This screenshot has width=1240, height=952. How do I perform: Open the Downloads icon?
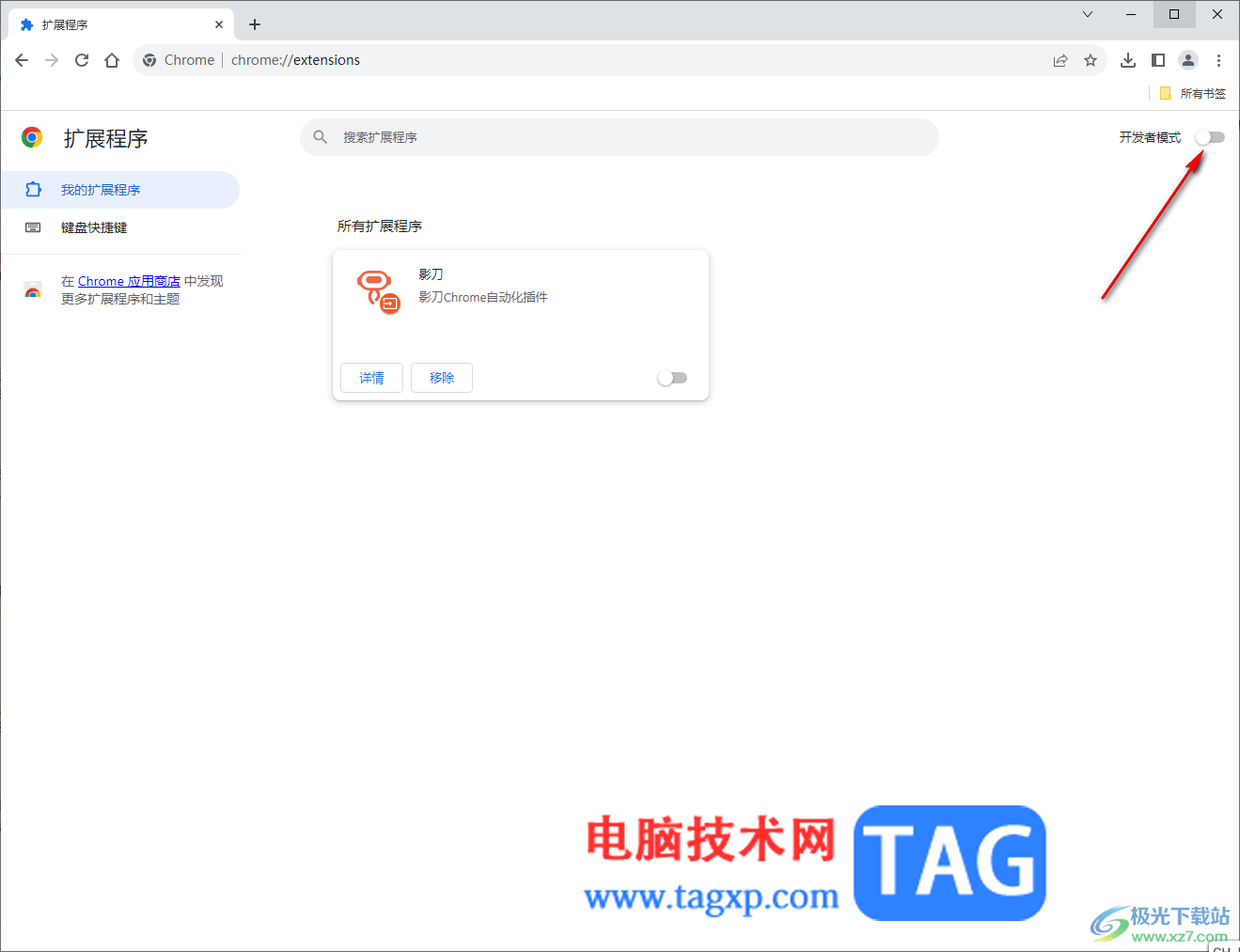click(x=1128, y=59)
